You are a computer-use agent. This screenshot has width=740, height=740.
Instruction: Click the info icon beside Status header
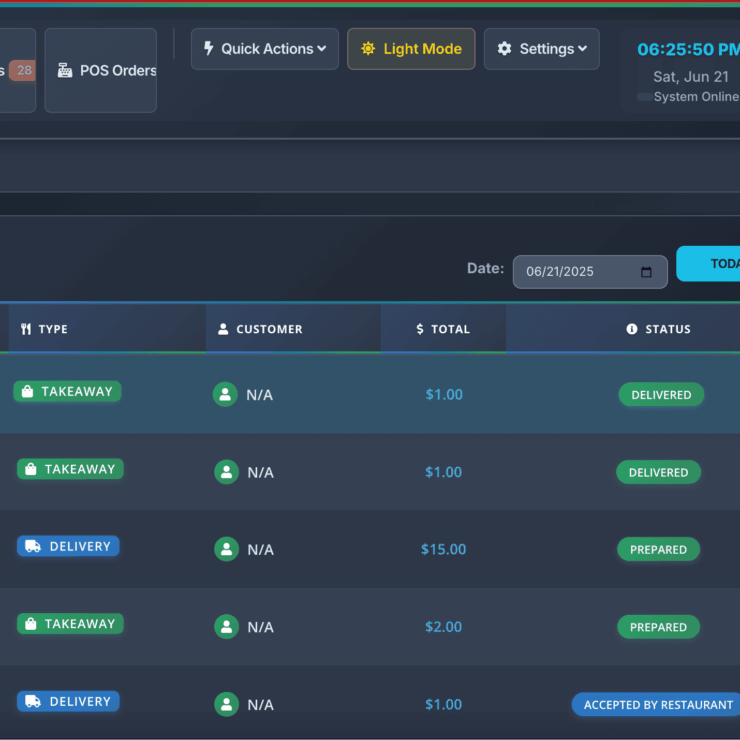point(631,329)
